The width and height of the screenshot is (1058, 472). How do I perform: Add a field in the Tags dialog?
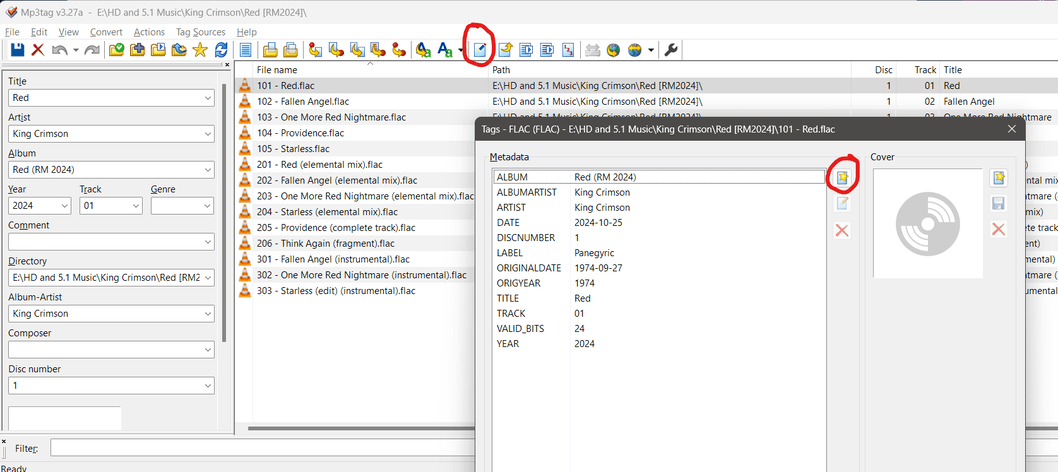click(842, 178)
